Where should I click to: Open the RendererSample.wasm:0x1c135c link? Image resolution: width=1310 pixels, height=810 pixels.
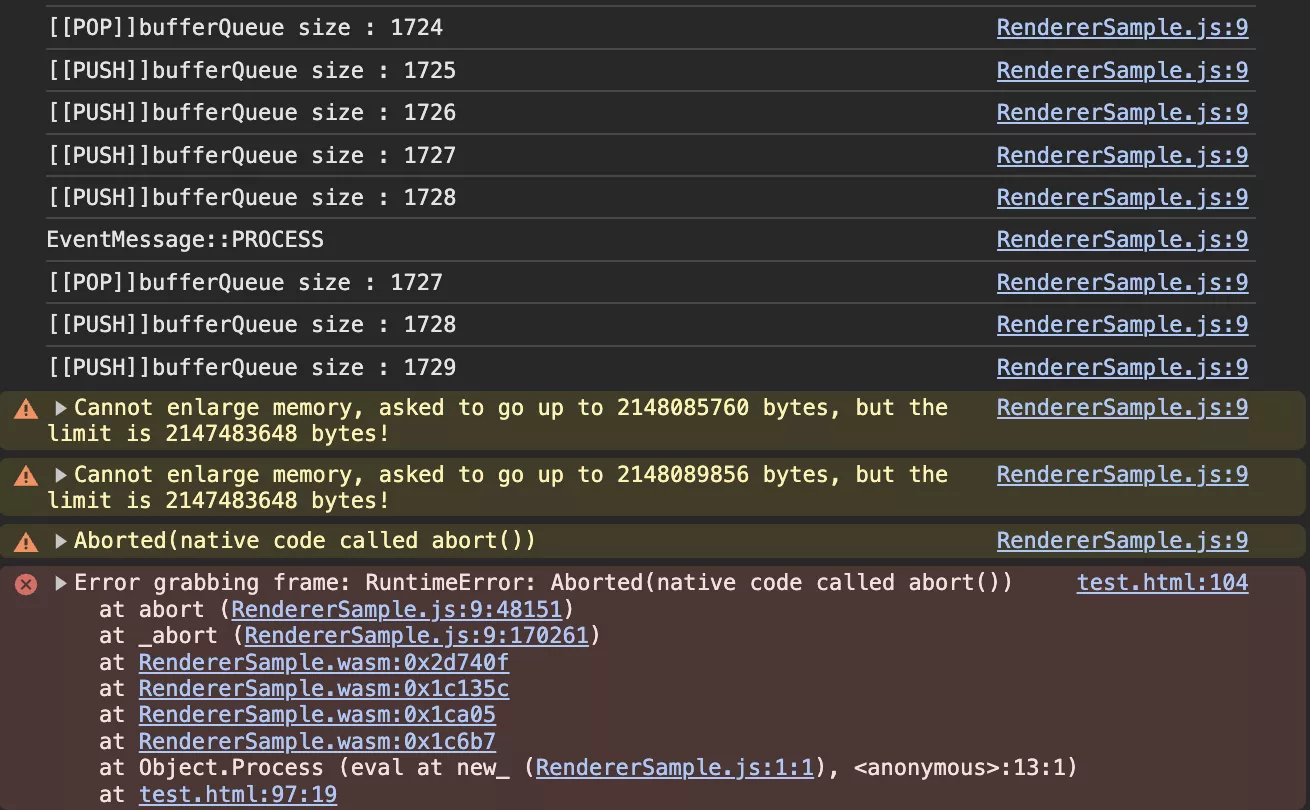(324, 689)
